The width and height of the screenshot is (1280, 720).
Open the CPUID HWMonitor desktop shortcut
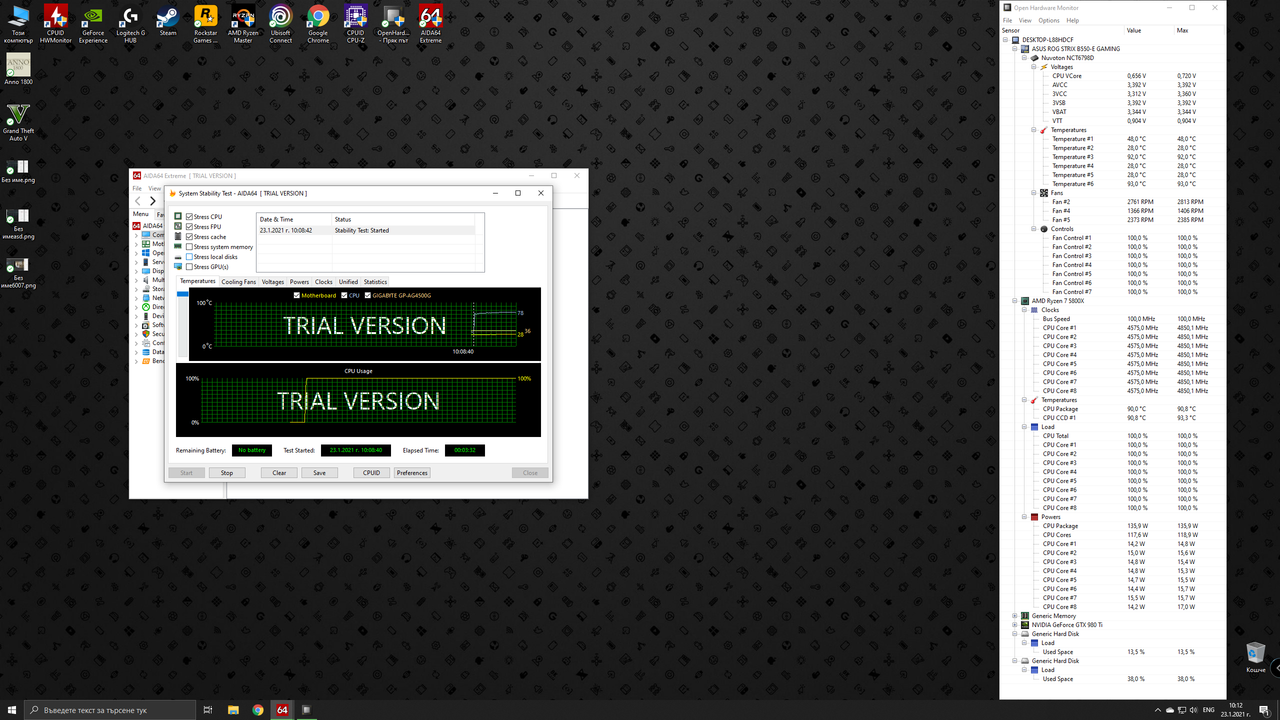click(x=56, y=24)
